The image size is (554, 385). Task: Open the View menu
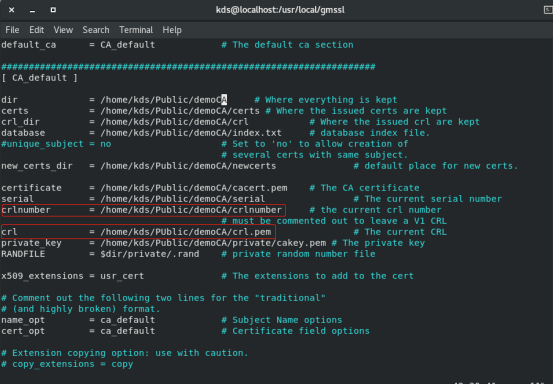63,30
